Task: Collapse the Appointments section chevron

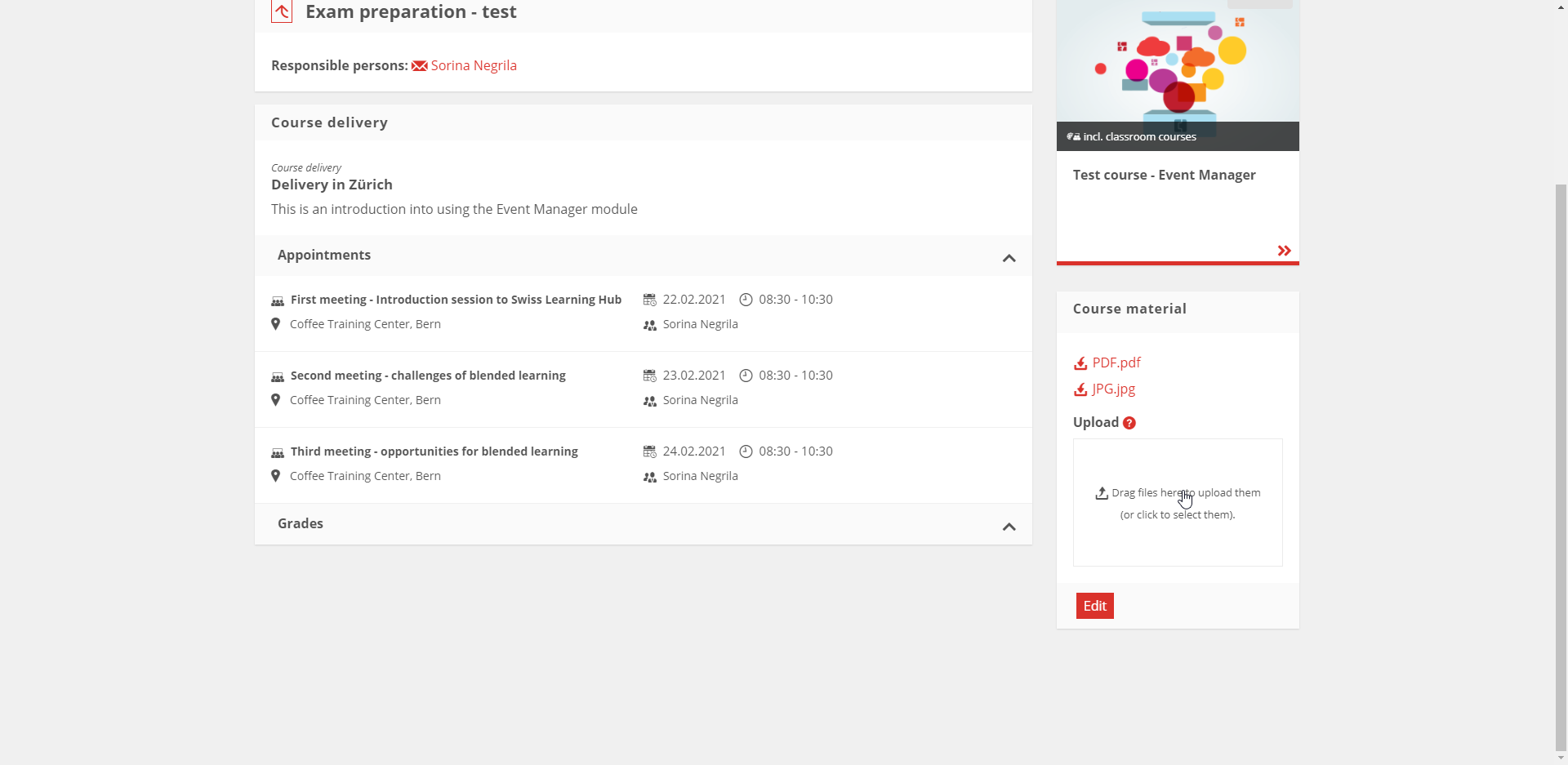Action: (1009, 258)
